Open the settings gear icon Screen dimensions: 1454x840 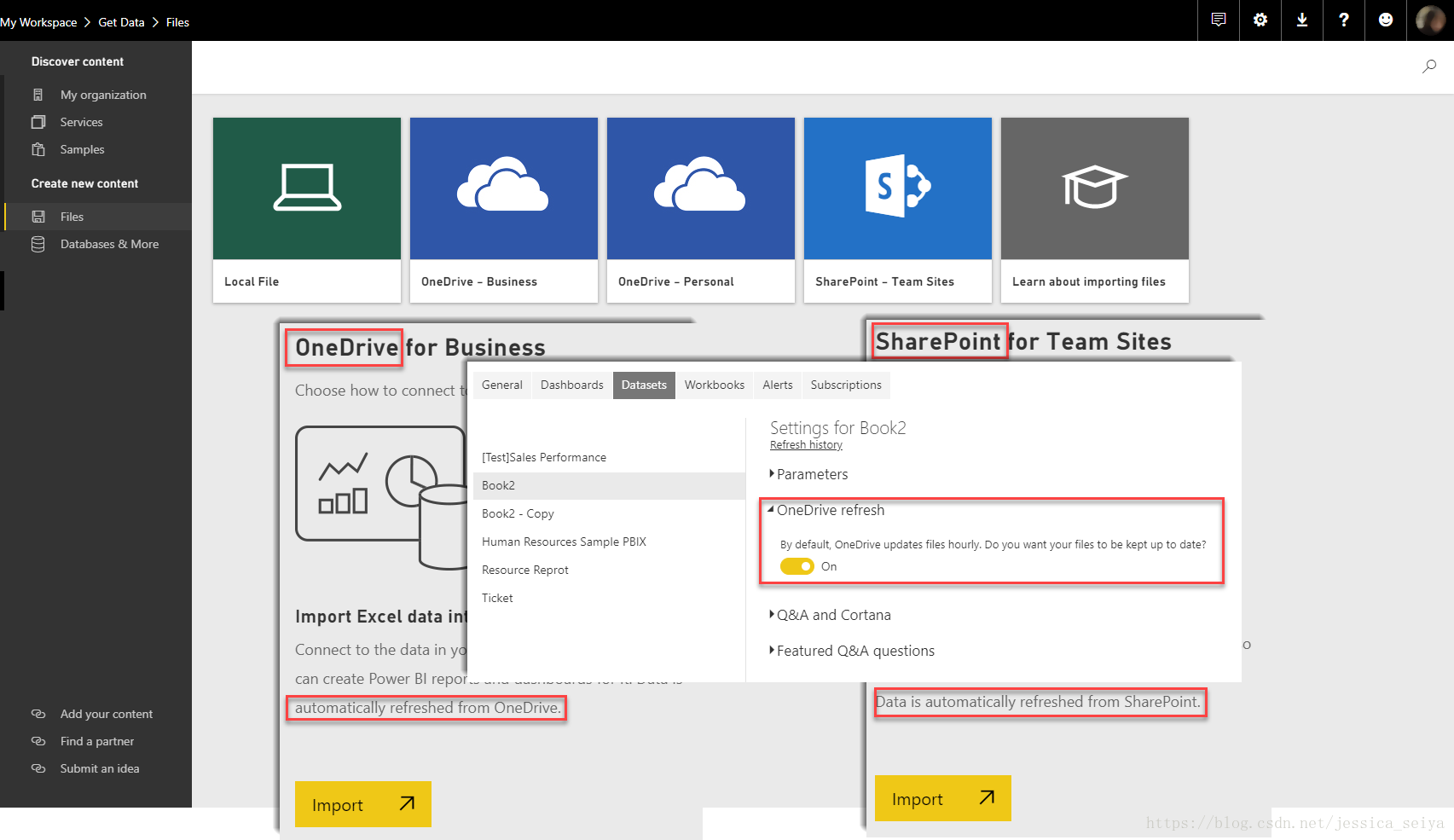[1260, 20]
